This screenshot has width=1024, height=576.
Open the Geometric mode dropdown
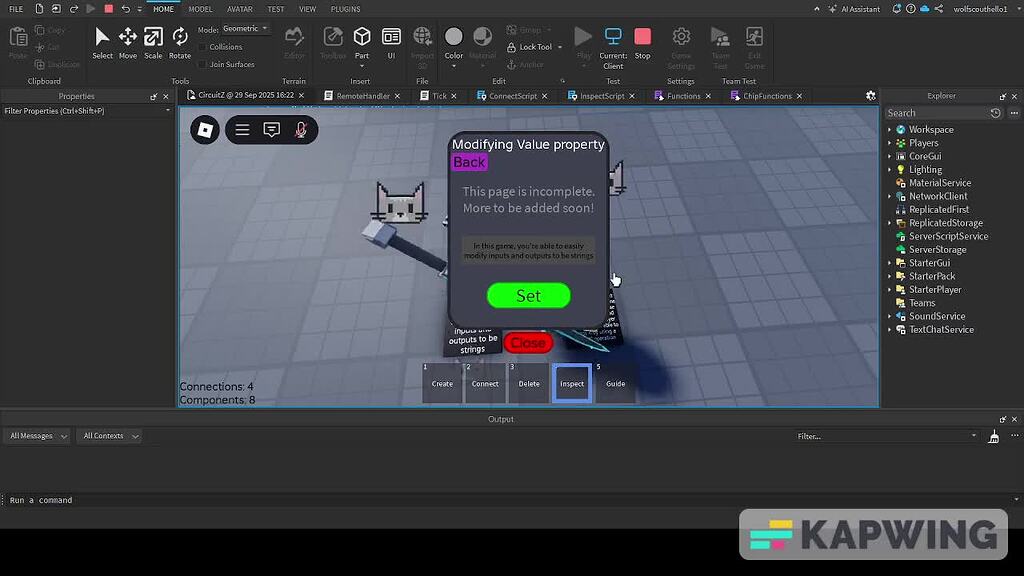[245, 29]
